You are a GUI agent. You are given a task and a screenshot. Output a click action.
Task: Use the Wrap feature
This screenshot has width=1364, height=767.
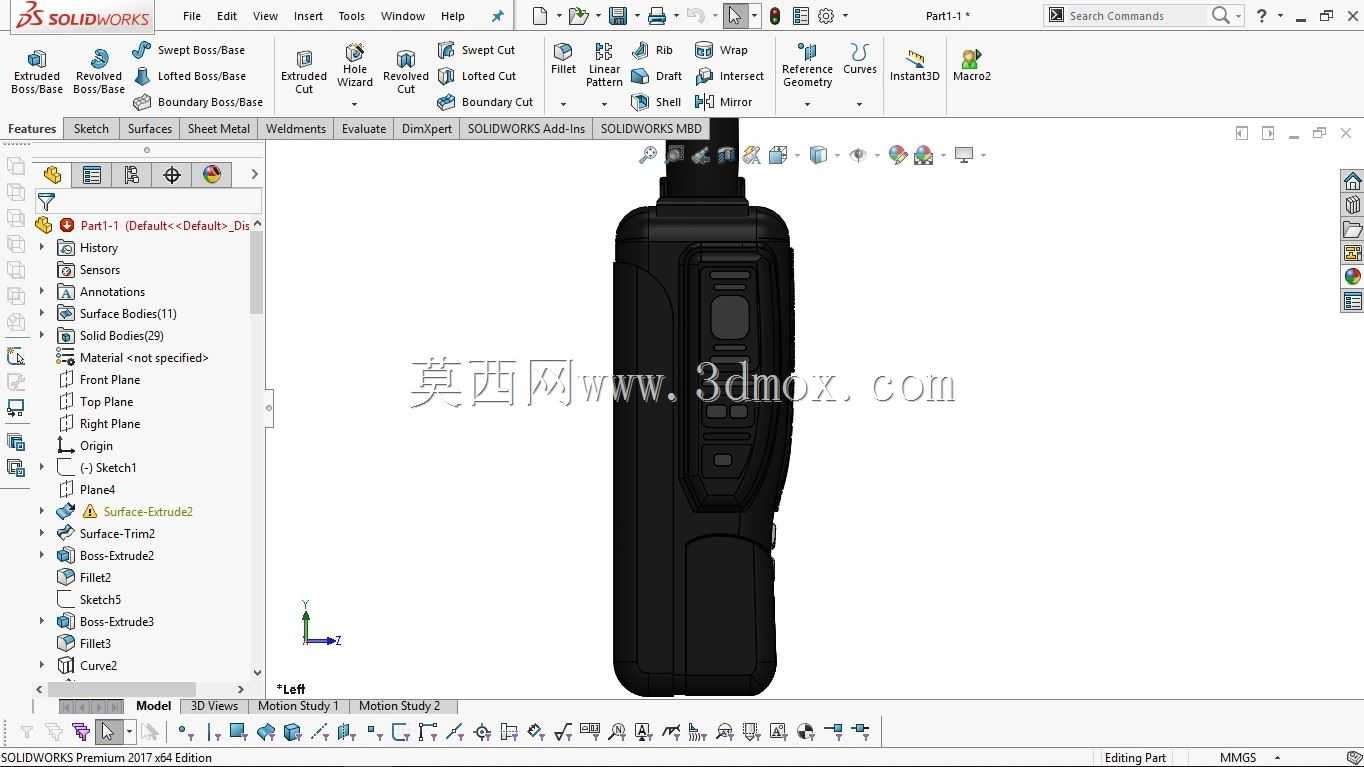tap(721, 50)
